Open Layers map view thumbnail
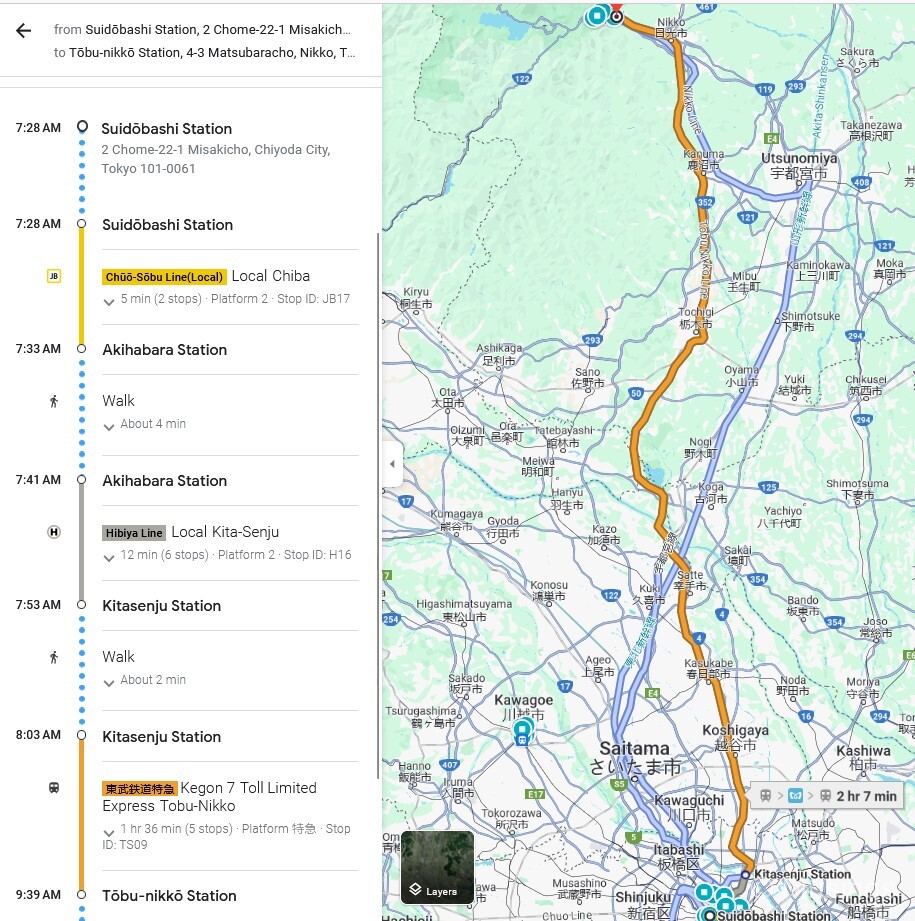The width and height of the screenshot is (915, 921). [438, 867]
